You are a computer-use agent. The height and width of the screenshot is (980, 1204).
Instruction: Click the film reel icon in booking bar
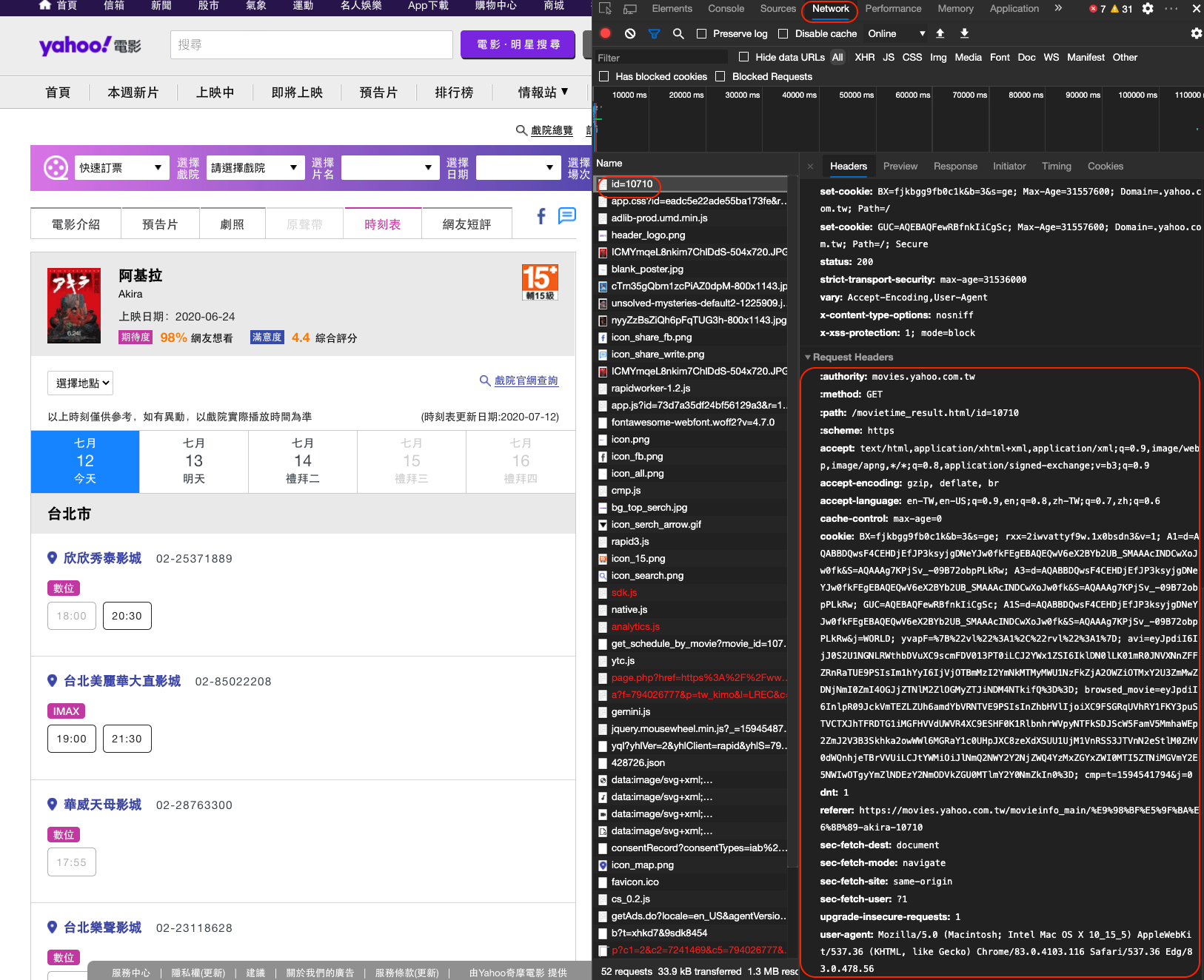point(56,168)
